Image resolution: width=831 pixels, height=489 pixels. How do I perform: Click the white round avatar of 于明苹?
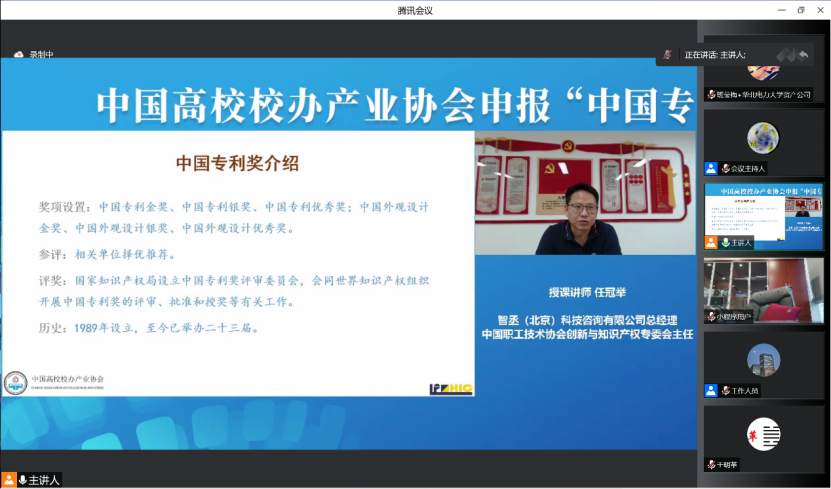point(763,434)
